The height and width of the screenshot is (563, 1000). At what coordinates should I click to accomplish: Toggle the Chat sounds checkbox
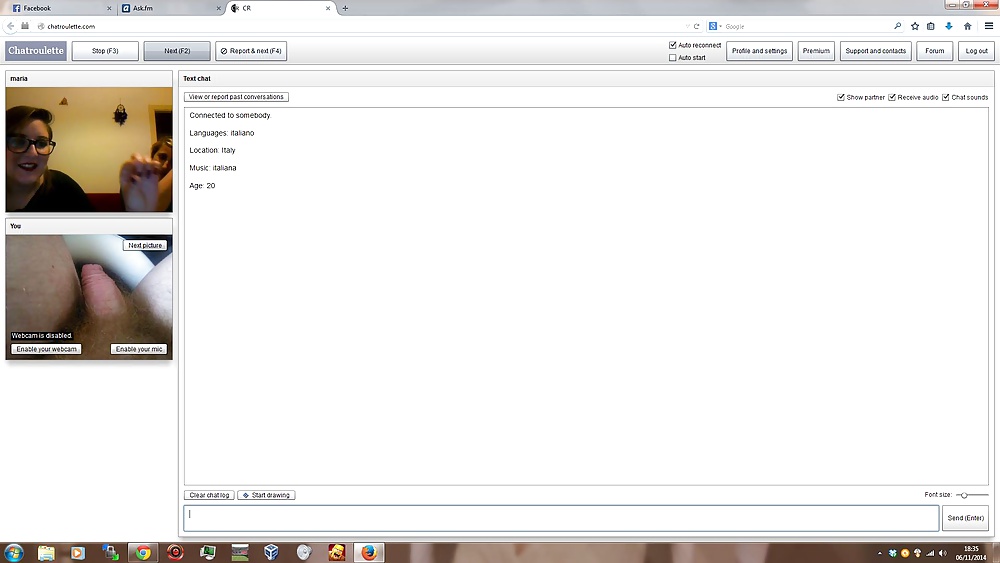tap(946, 97)
